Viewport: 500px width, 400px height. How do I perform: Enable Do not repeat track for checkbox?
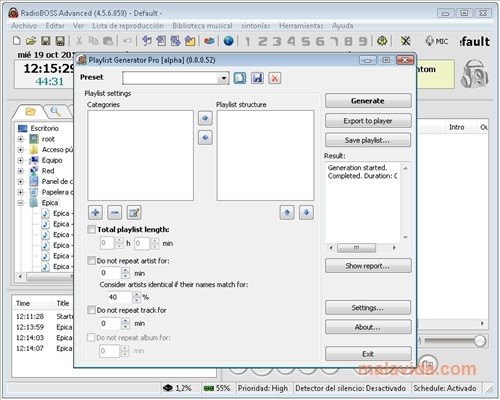pyautogui.click(x=91, y=310)
